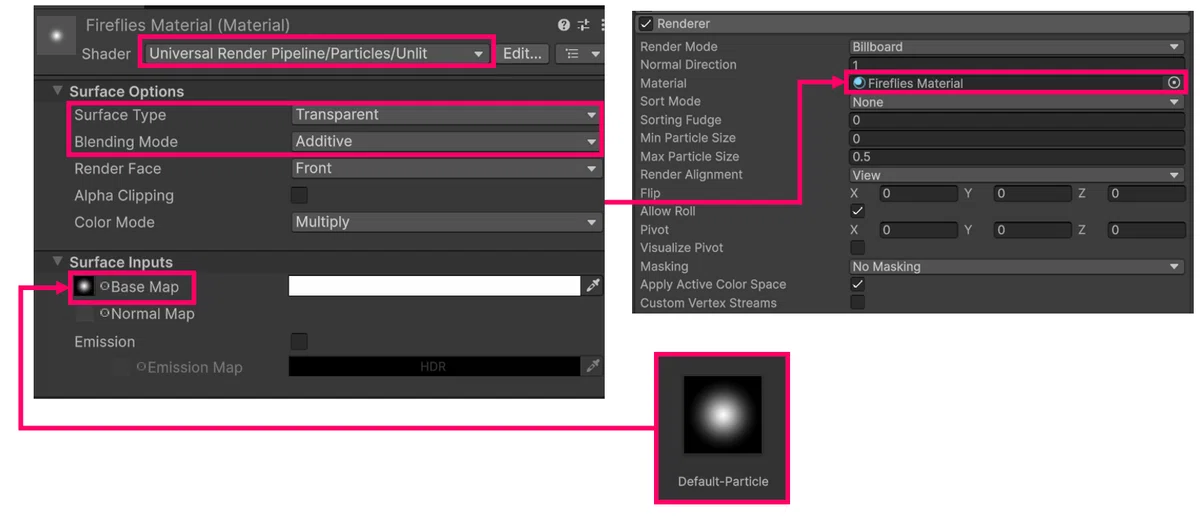Click the Normal Map texture slot
Image resolution: width=1200 pixels, height=516 pixels.
[x=85, y=314]
